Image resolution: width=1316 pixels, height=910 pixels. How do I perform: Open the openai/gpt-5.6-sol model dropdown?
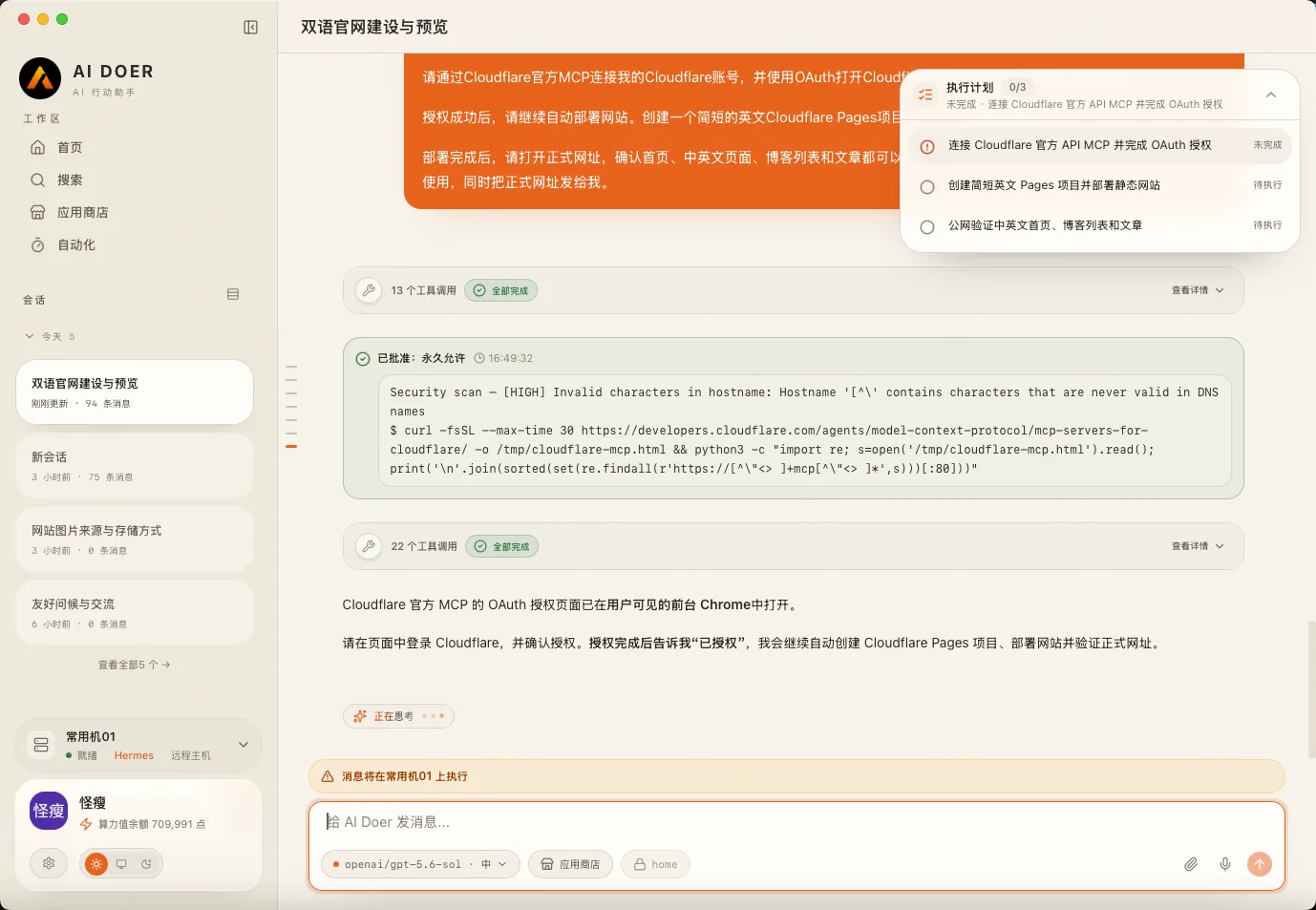(420, 864)
